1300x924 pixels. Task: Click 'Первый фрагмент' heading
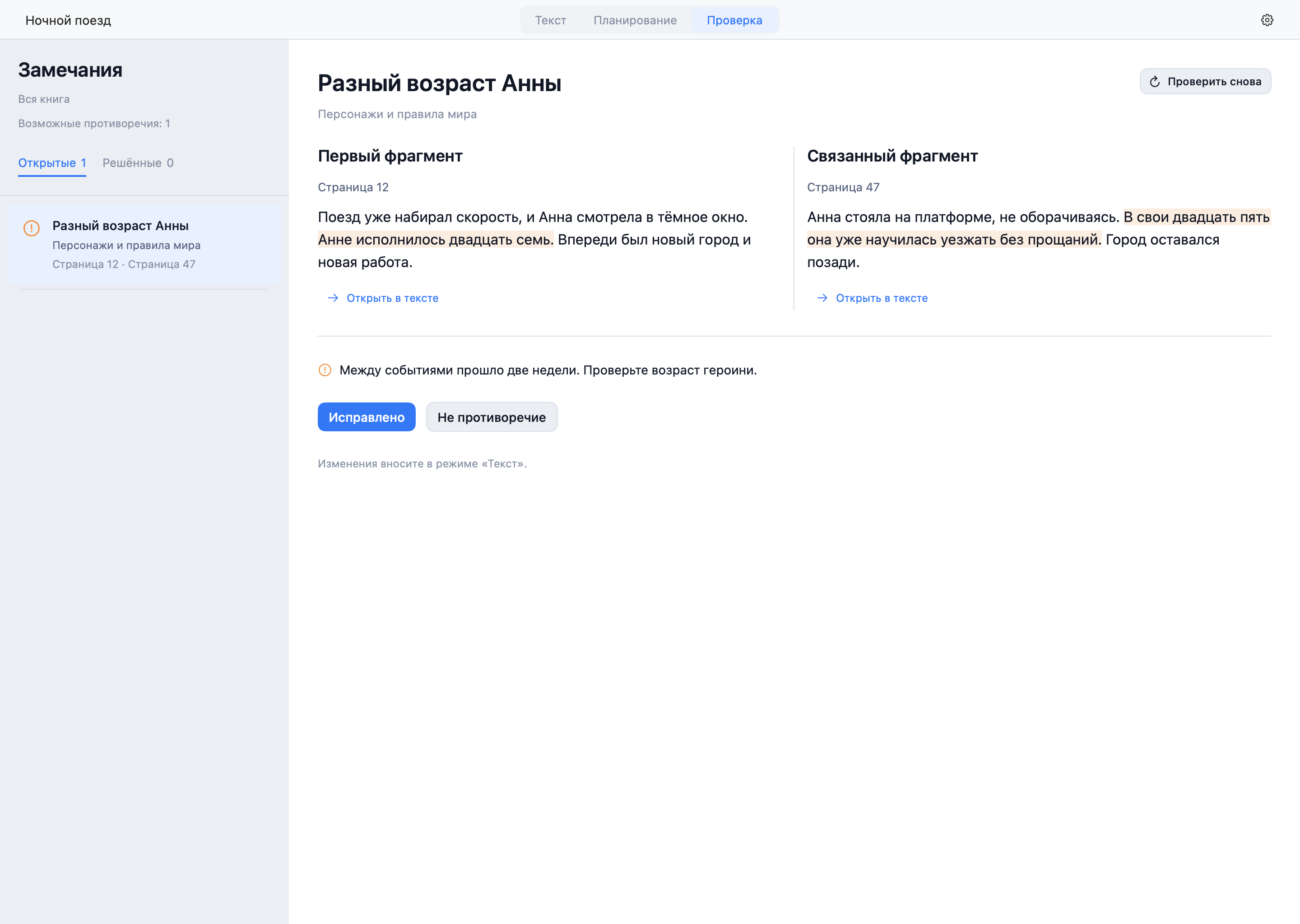[390, 156]
